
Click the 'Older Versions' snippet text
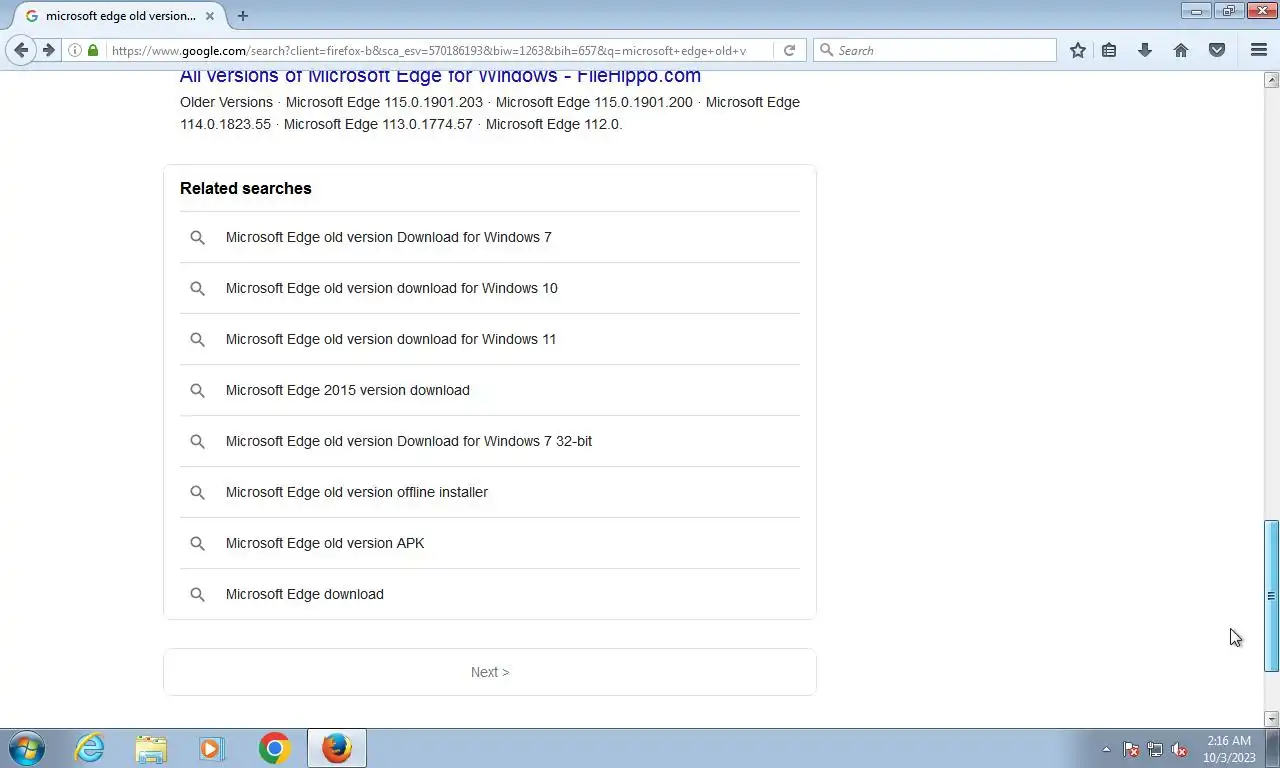(x=226, y=102)
